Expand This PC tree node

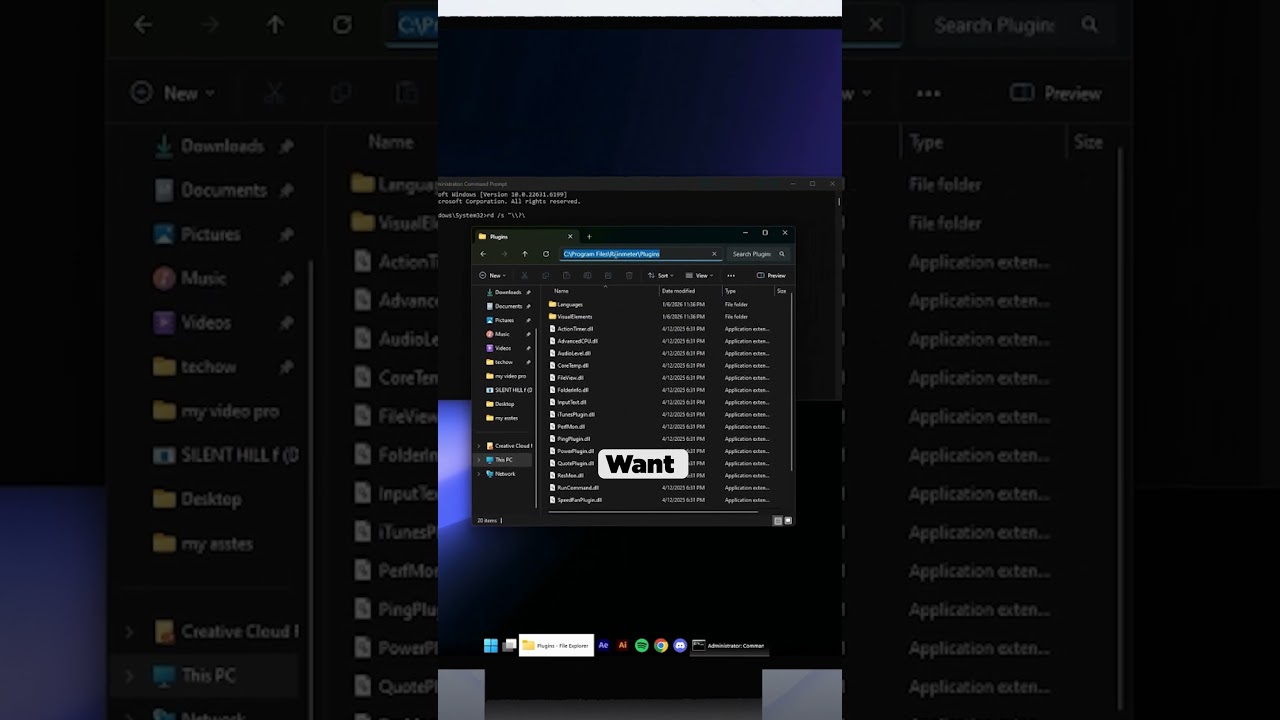click(479, 460)
